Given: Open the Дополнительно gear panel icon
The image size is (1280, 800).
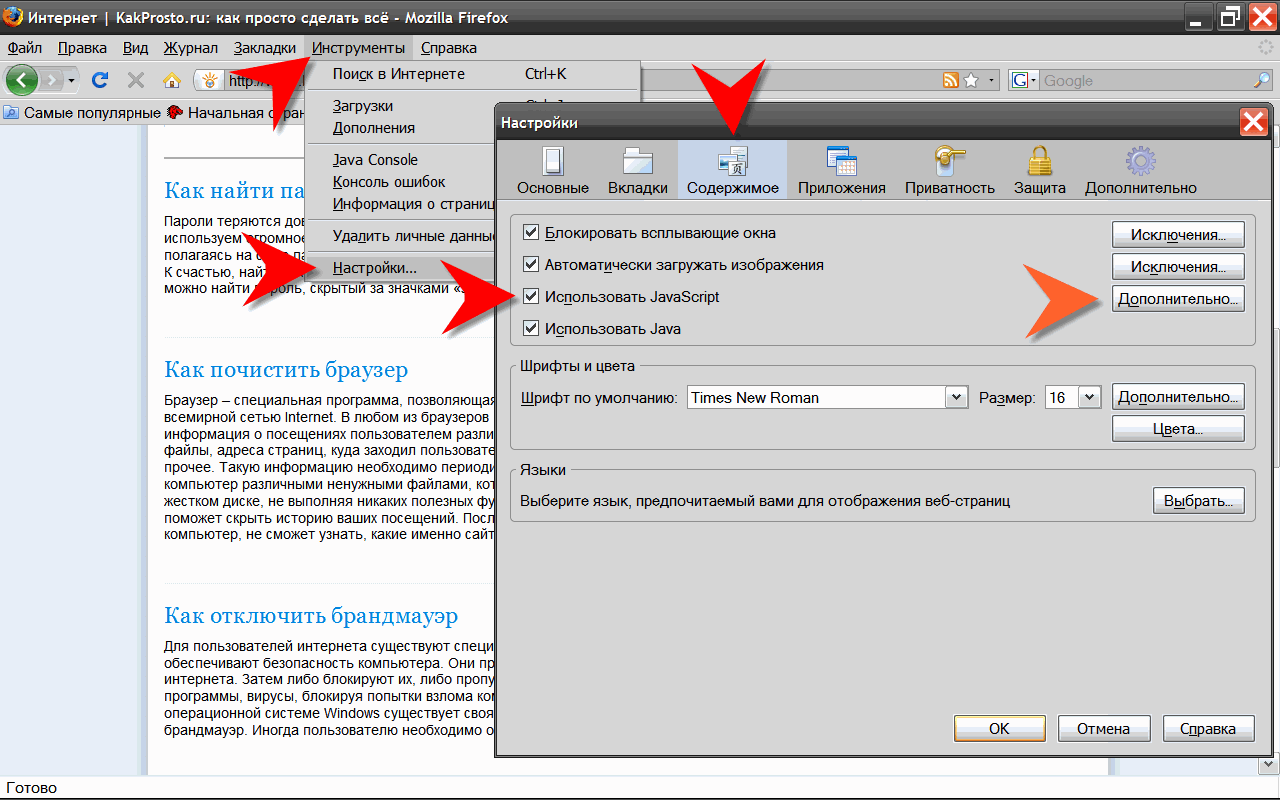Looking at the screenshot, I should tap(1141, 169).
